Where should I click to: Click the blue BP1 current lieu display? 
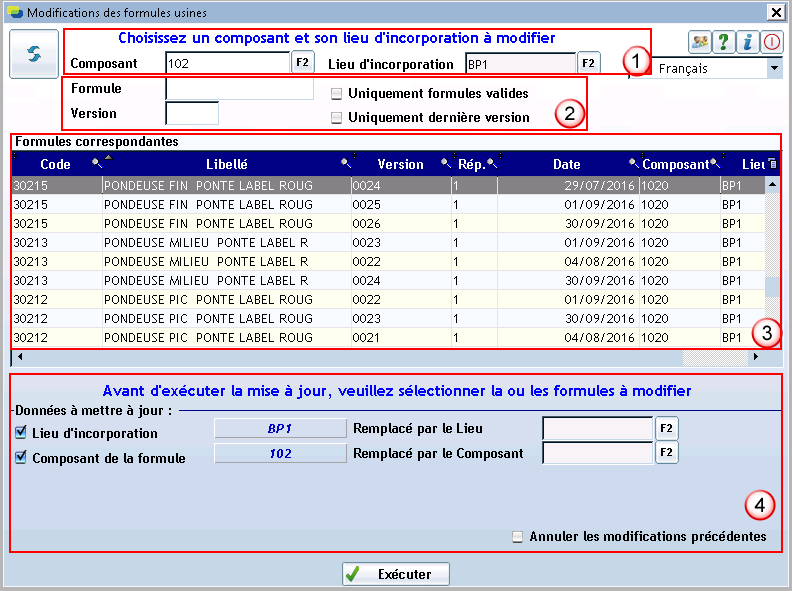(x=280, y=428)
